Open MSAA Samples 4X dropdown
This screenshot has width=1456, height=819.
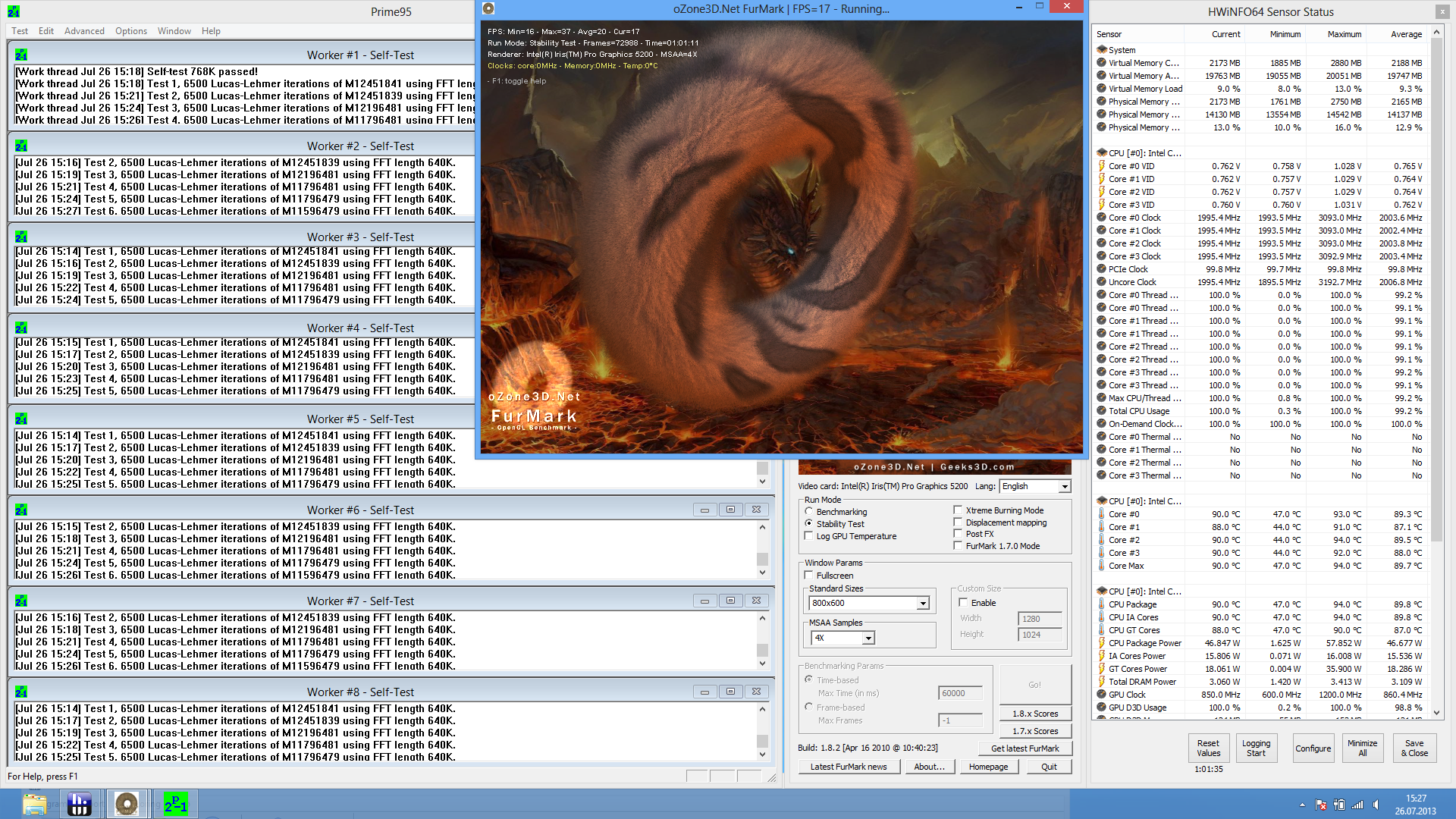click(x=868, y=638)
